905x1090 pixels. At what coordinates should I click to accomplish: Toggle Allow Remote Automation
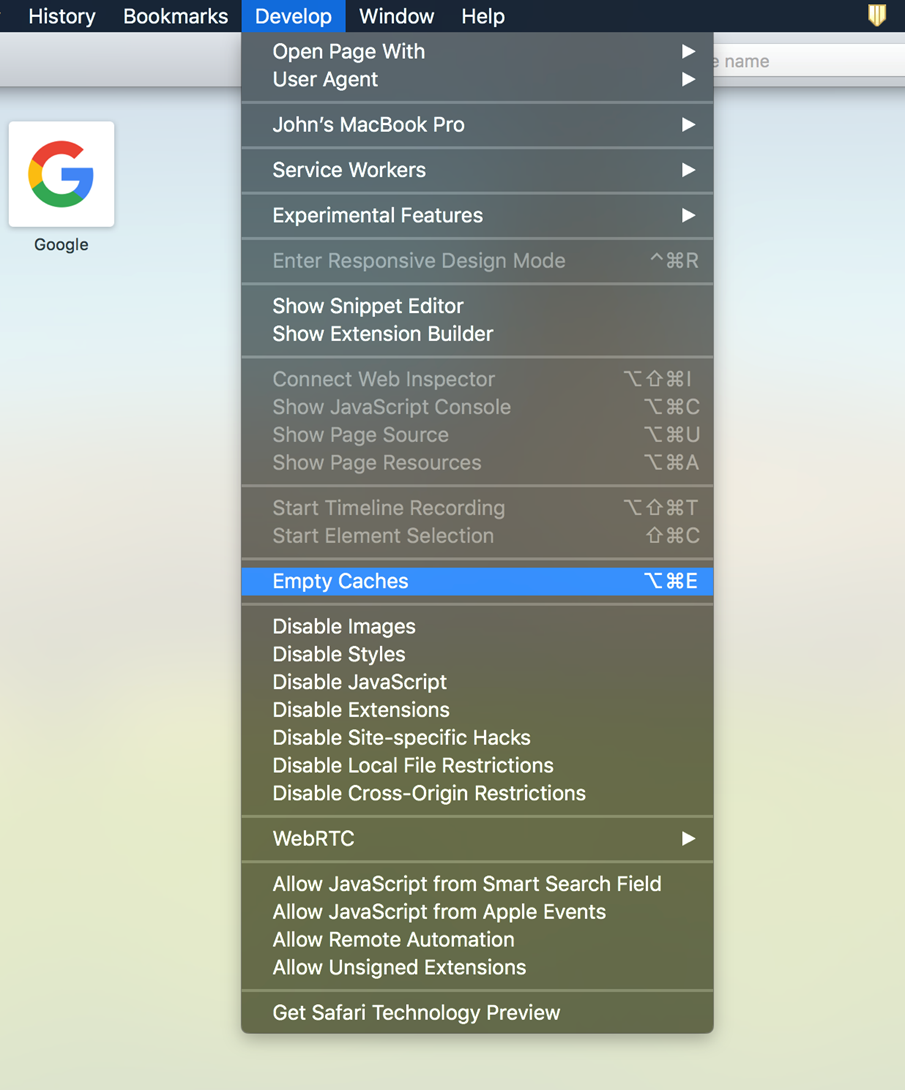478,939
